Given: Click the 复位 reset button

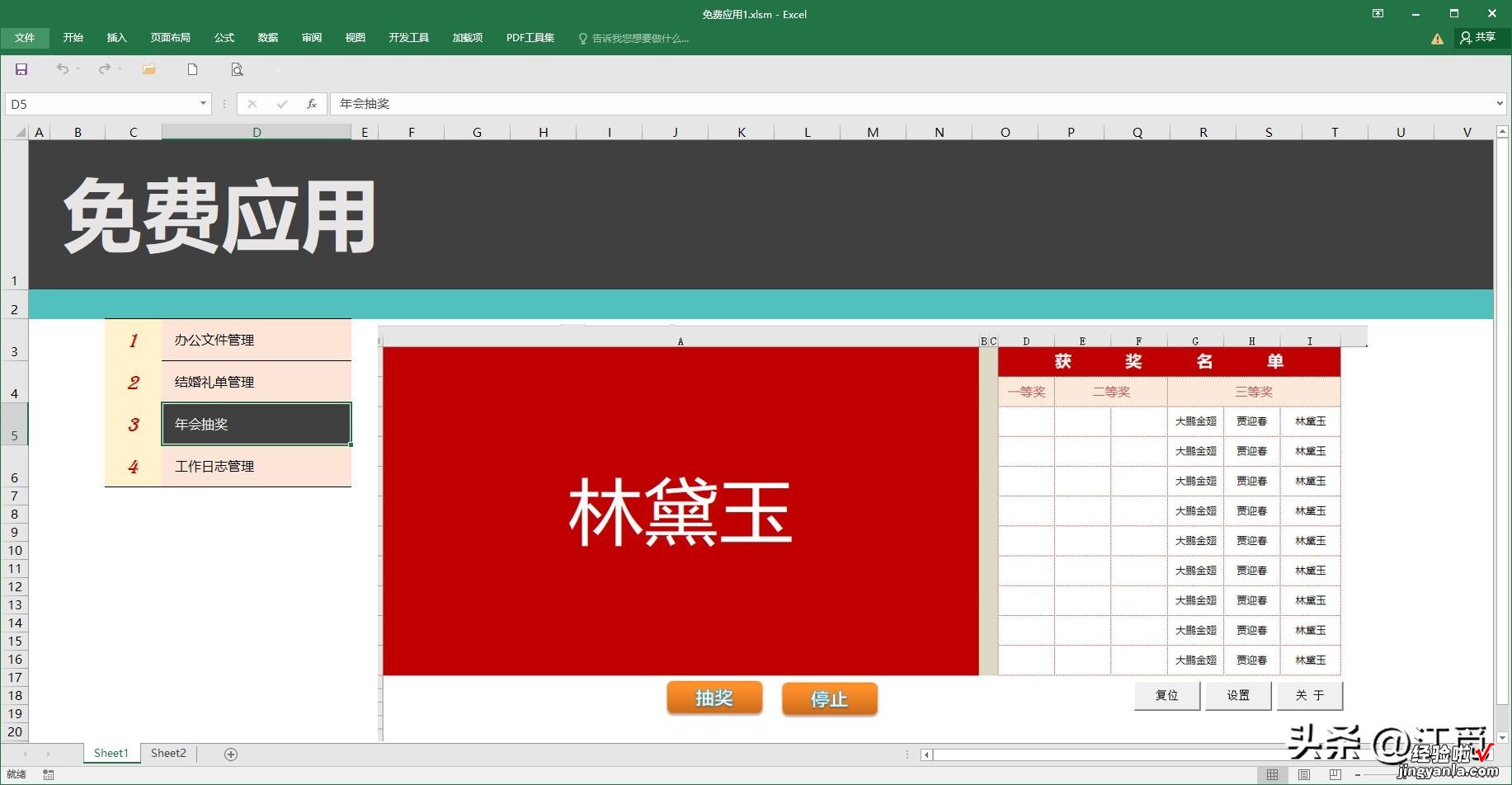Looking at the screenshot, I should 1167,695.
